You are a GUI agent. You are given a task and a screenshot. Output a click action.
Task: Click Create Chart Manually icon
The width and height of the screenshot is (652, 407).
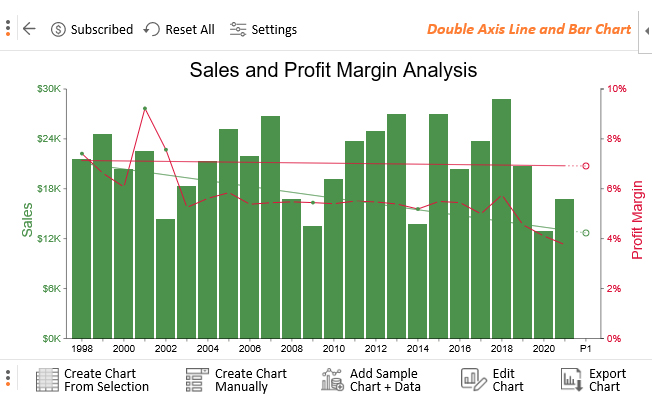click(197, 380)
